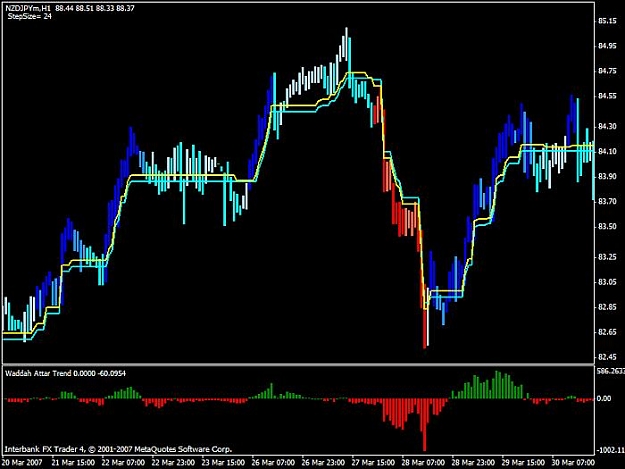The height and width of the screenshot is (469, 625).
Task: Click the highest white candle above 84.95
Action: click(346, 44)
